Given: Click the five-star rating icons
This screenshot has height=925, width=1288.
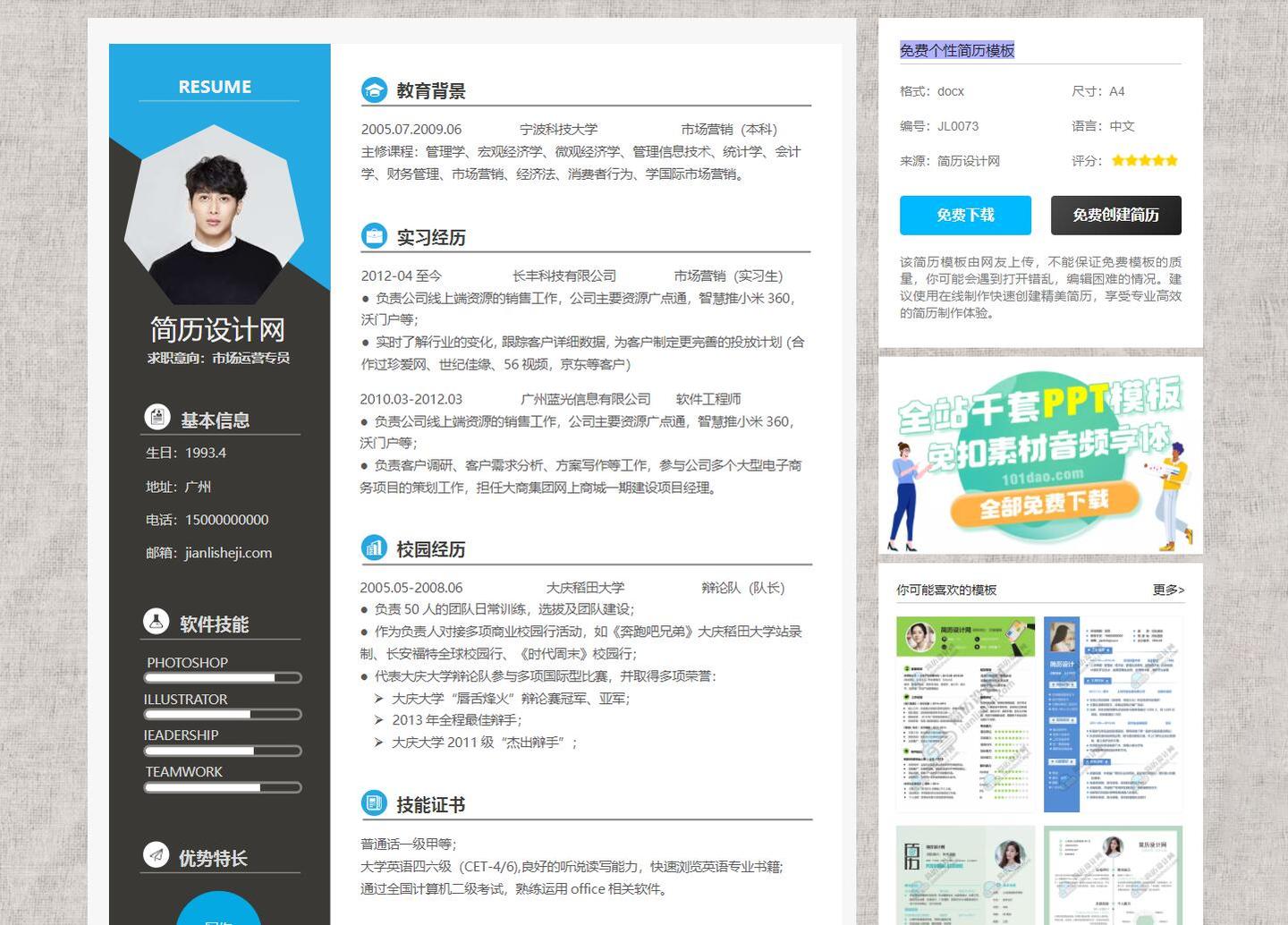Looking at the screenshot, I should pyautogui.click(x=1145, y=161).
